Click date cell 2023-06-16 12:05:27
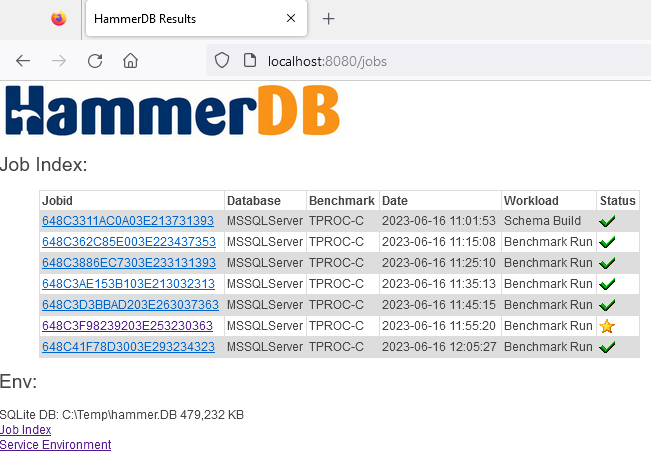Image resolution: width=651 pixels, height=469 pixels. [439, 347]
